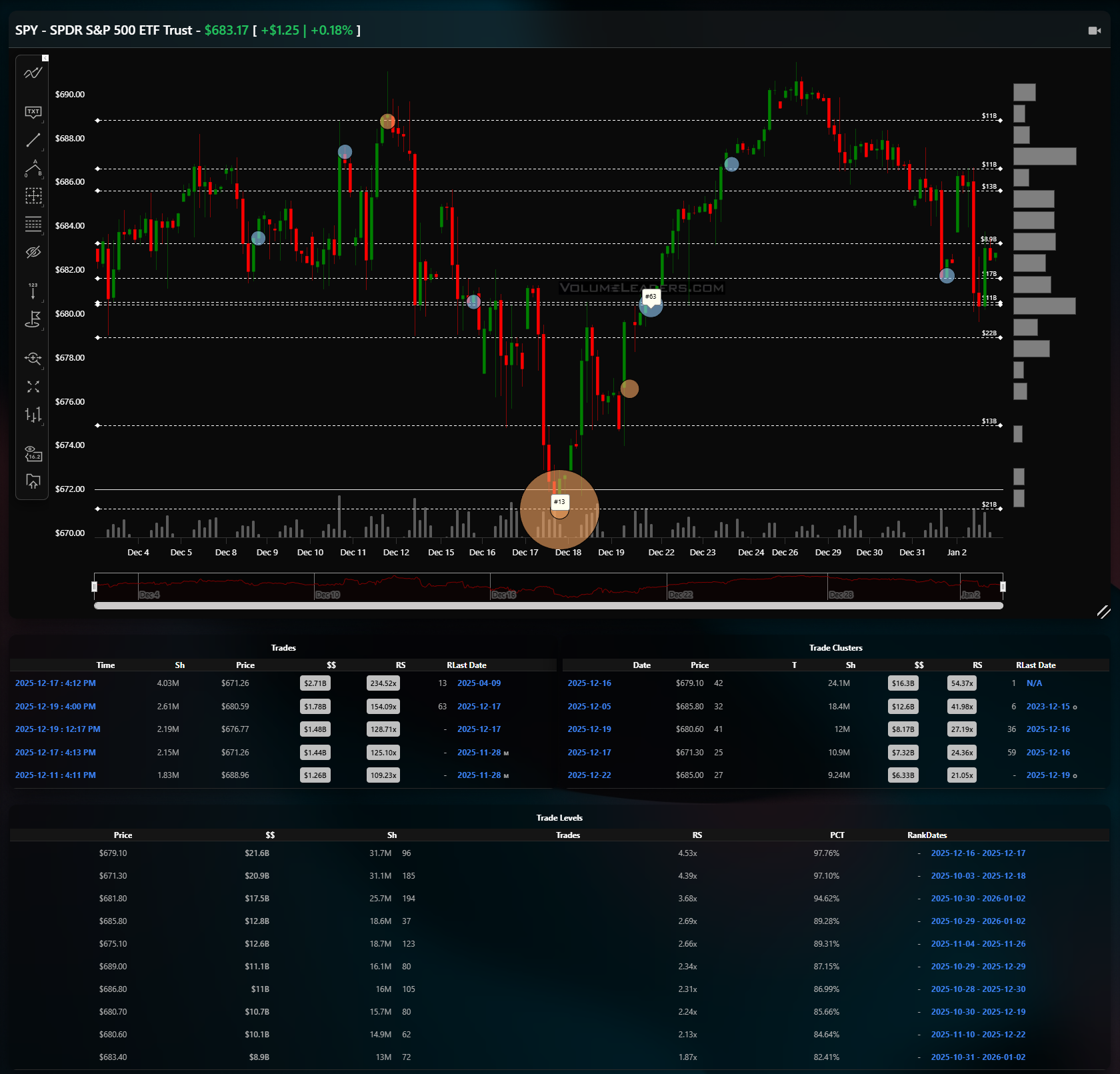Select the TXT text annotation tool
The width and height of the screenshot is (1120, 1074).
point(33,112)
